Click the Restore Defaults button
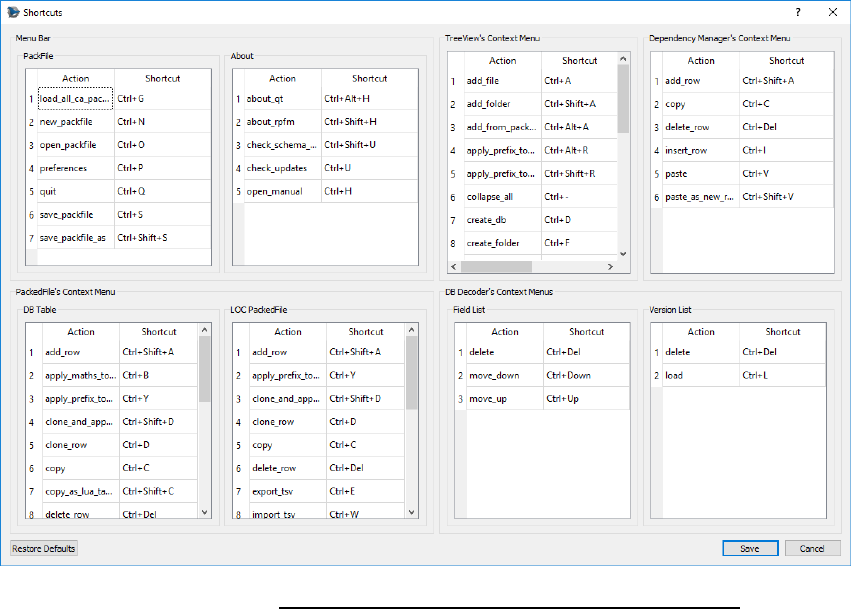The width and height of the screenshot is (851, 609). tap(43, 548)
